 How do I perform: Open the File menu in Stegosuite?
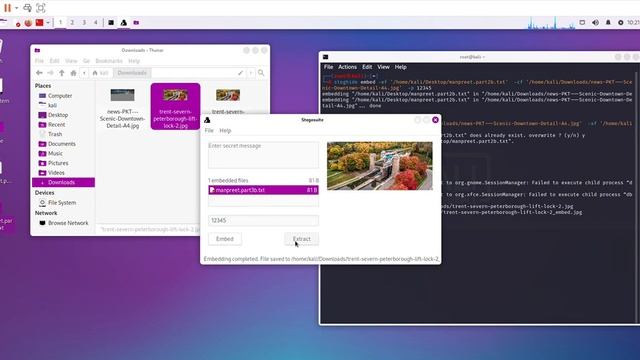click(x=209, y=131)
